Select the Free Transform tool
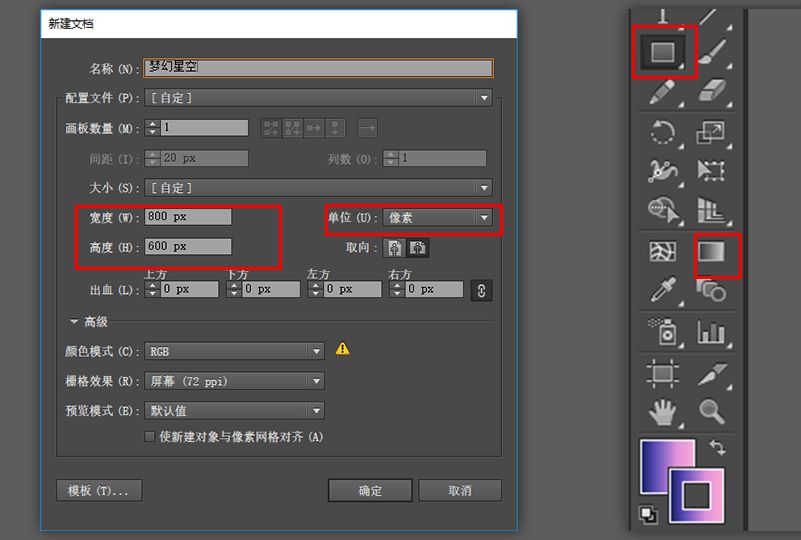The width and height of the screenshot is (801, 540). pyautogui.click(x=711, y=171)
